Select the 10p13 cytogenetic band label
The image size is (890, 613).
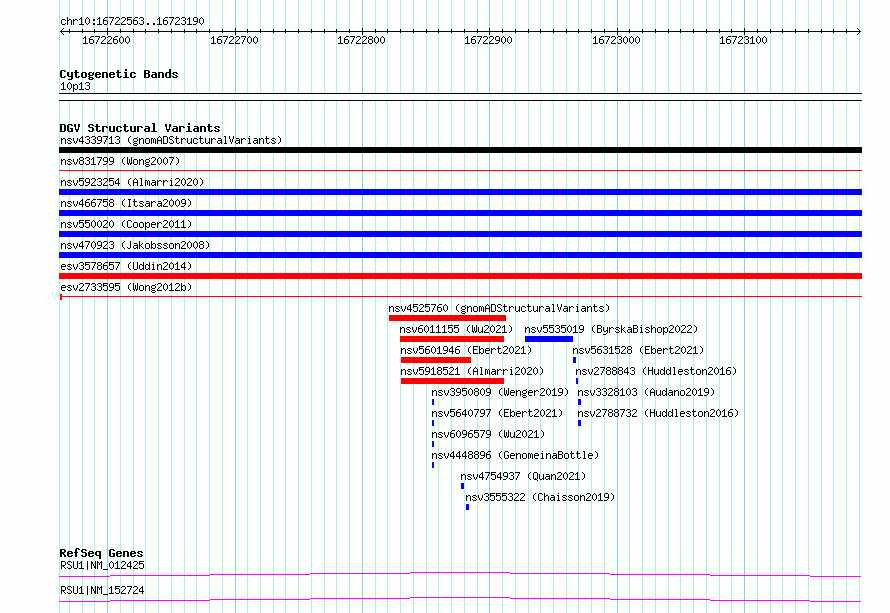click(75, 86)
